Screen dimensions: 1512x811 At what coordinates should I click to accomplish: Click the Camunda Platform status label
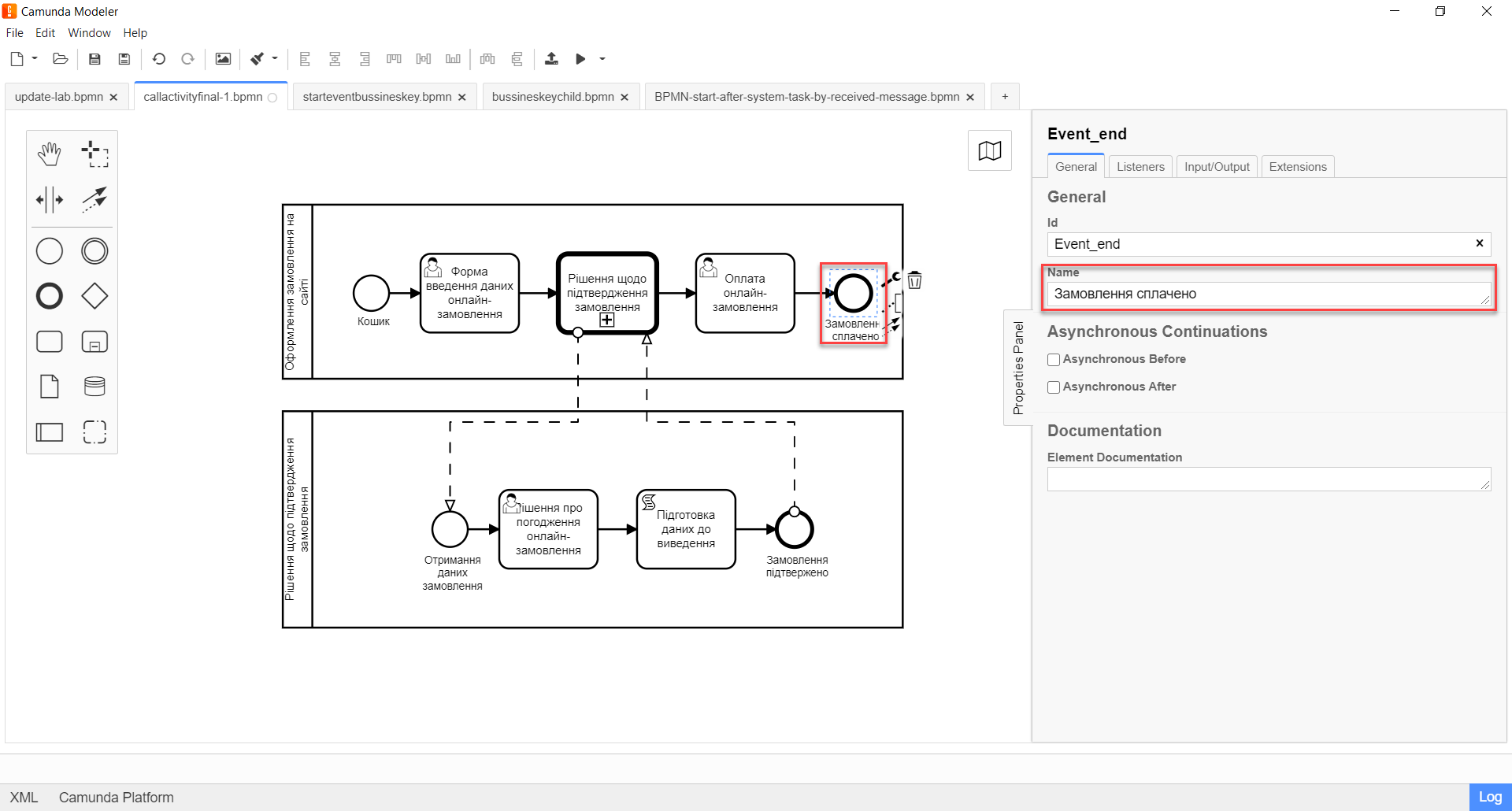point(117,798)
